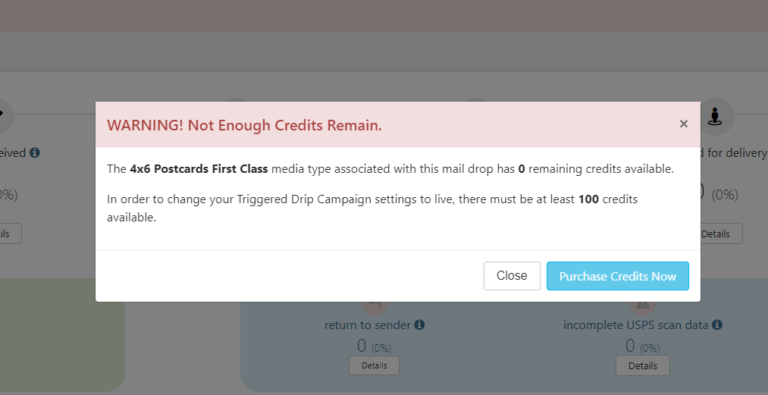Click the warning triangle icon above incomplete USPS scan
This screenshot has height=395, width=768.
click(x=643, y=308)
